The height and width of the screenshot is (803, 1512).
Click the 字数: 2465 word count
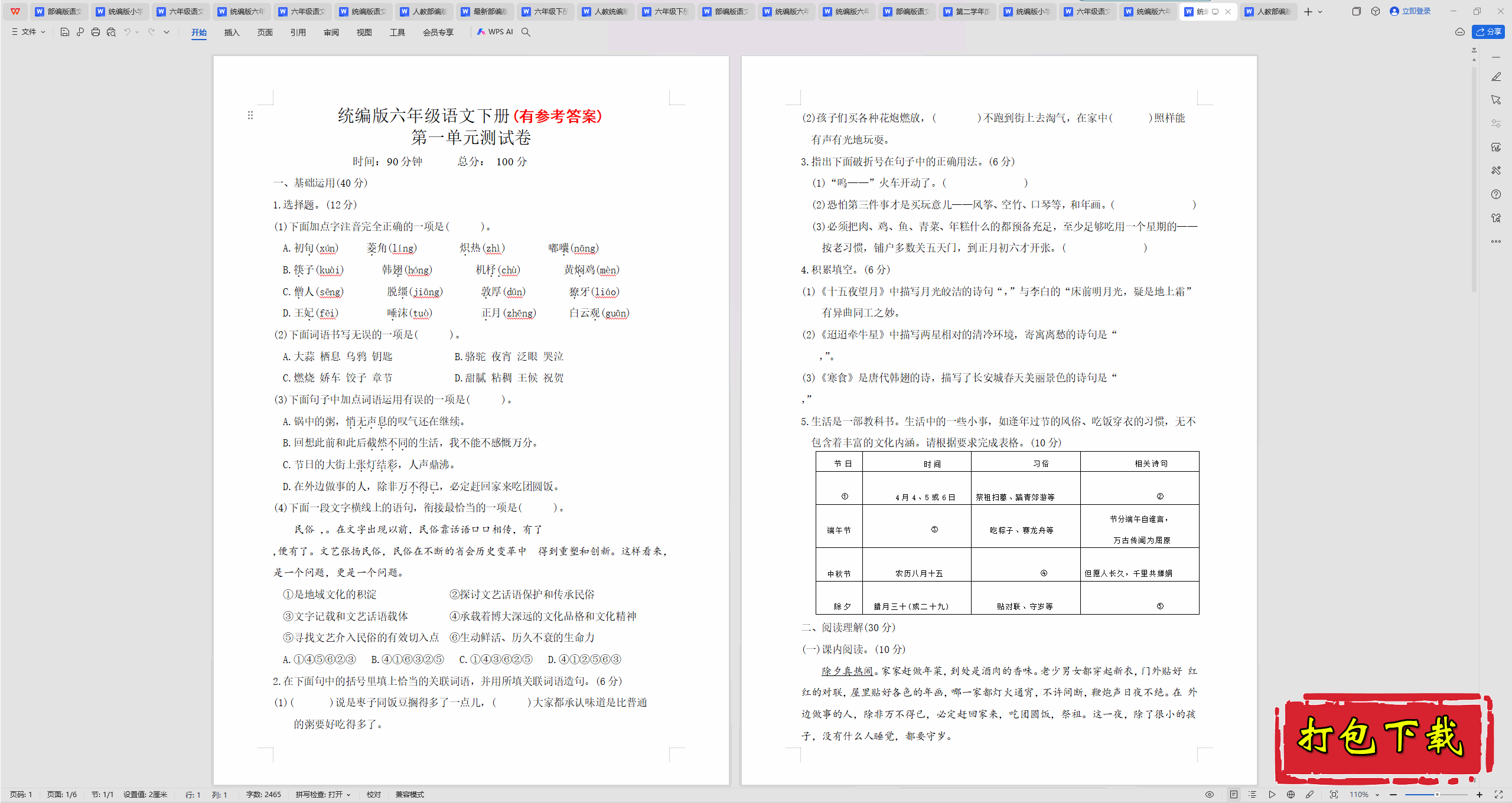pyautogui.click(x=263, y=795)
